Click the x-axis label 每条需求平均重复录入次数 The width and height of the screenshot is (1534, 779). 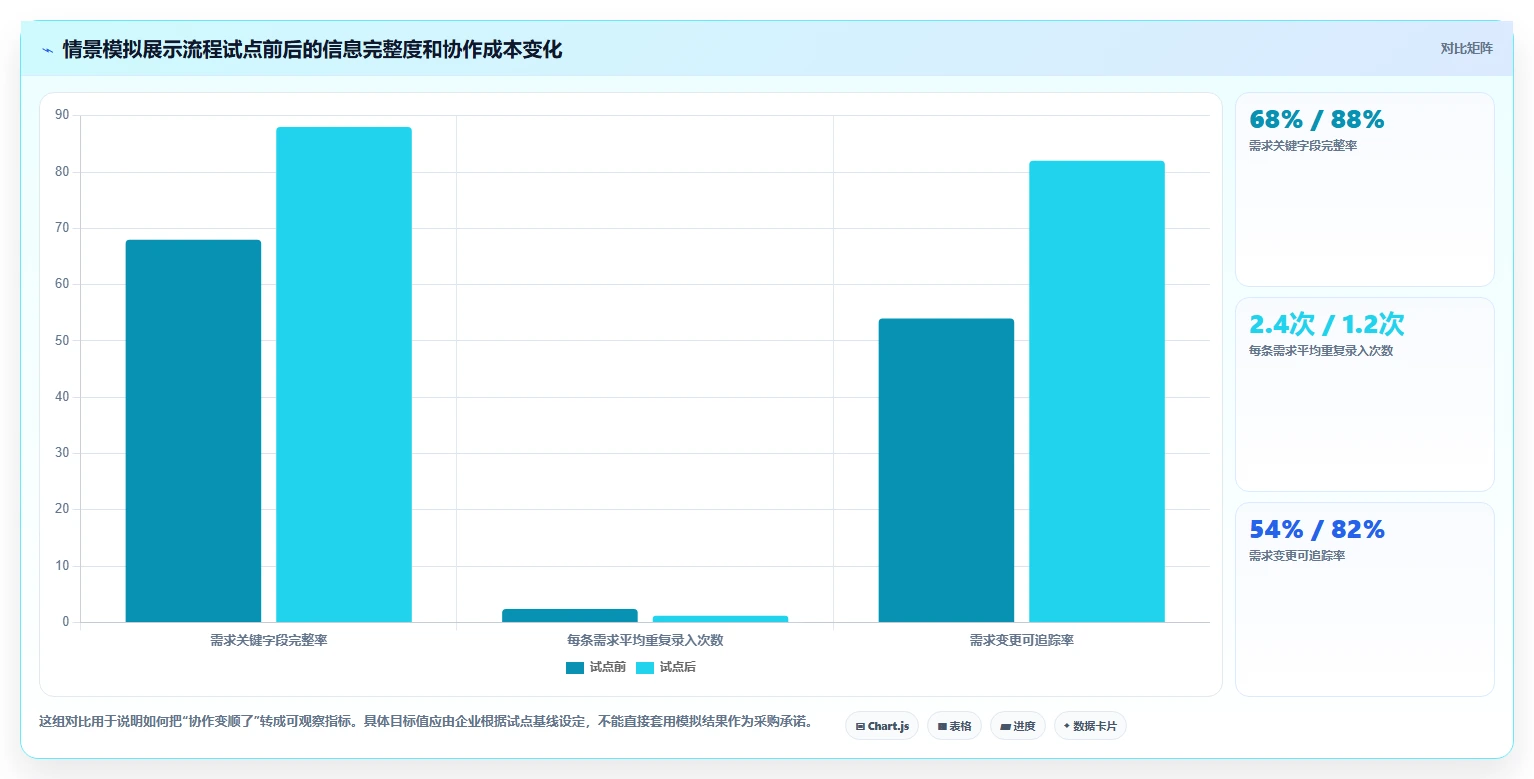click(x=645, y=640)
